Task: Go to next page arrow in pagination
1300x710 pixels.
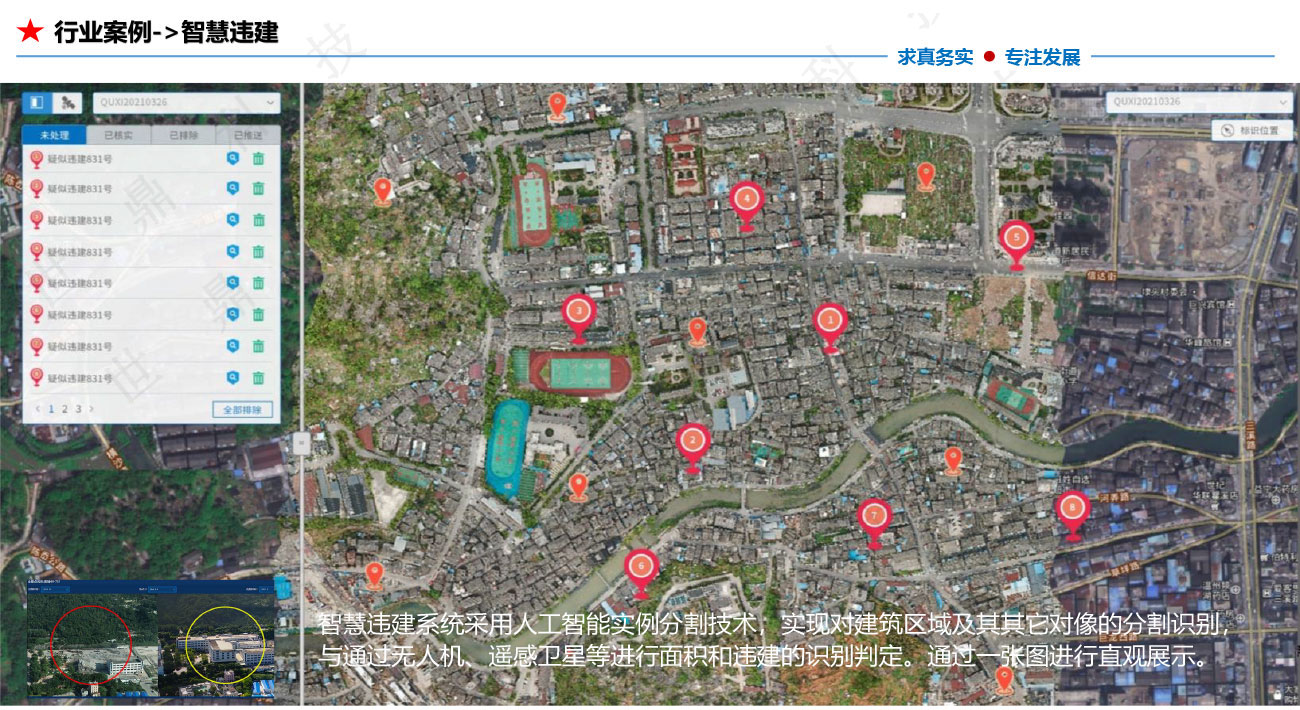Action: (x=91, y=409)
